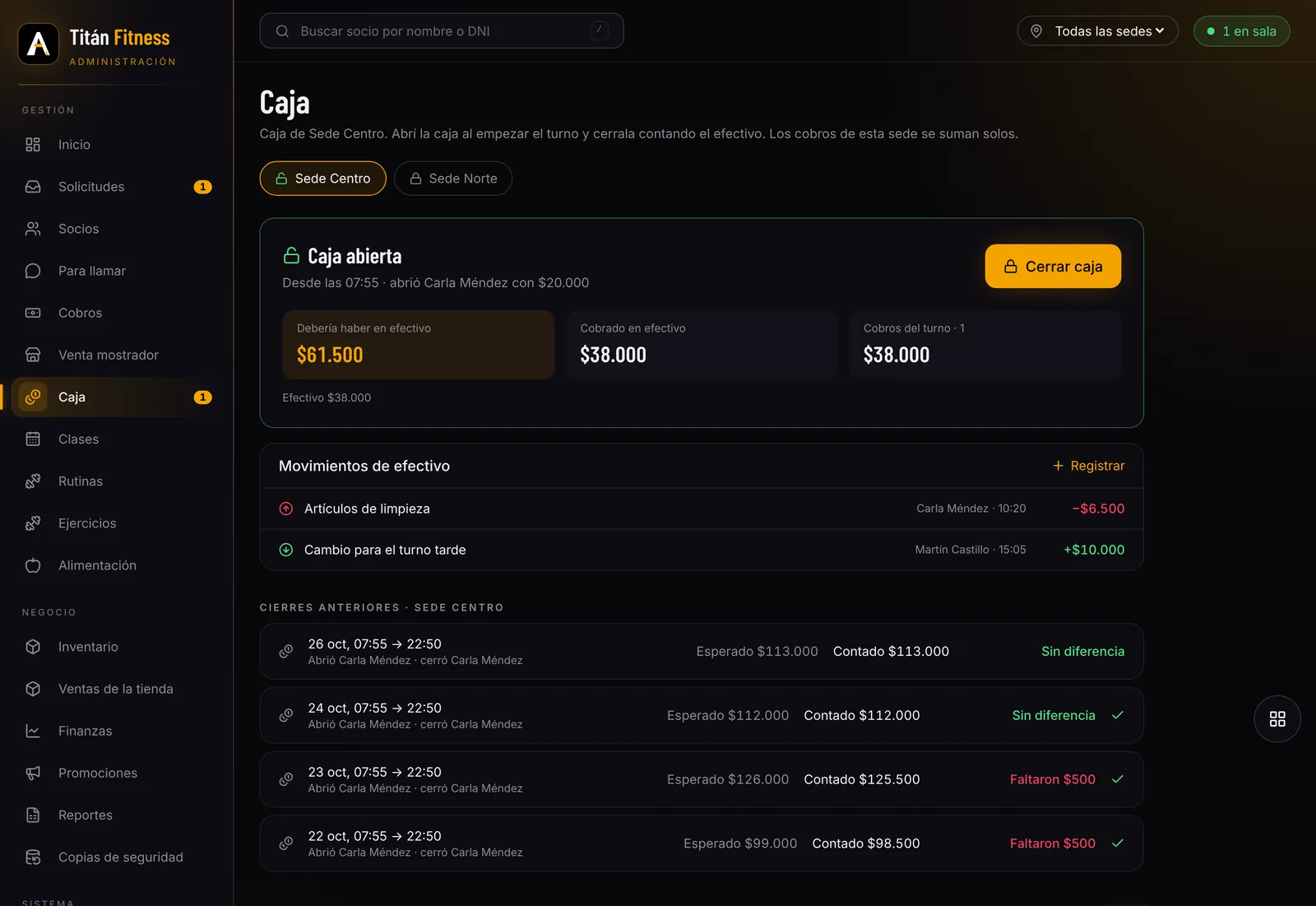Viewport: 1316px width, 906px height.
Task: Open Clases via the calendar icon
Action: click(33, 439)
